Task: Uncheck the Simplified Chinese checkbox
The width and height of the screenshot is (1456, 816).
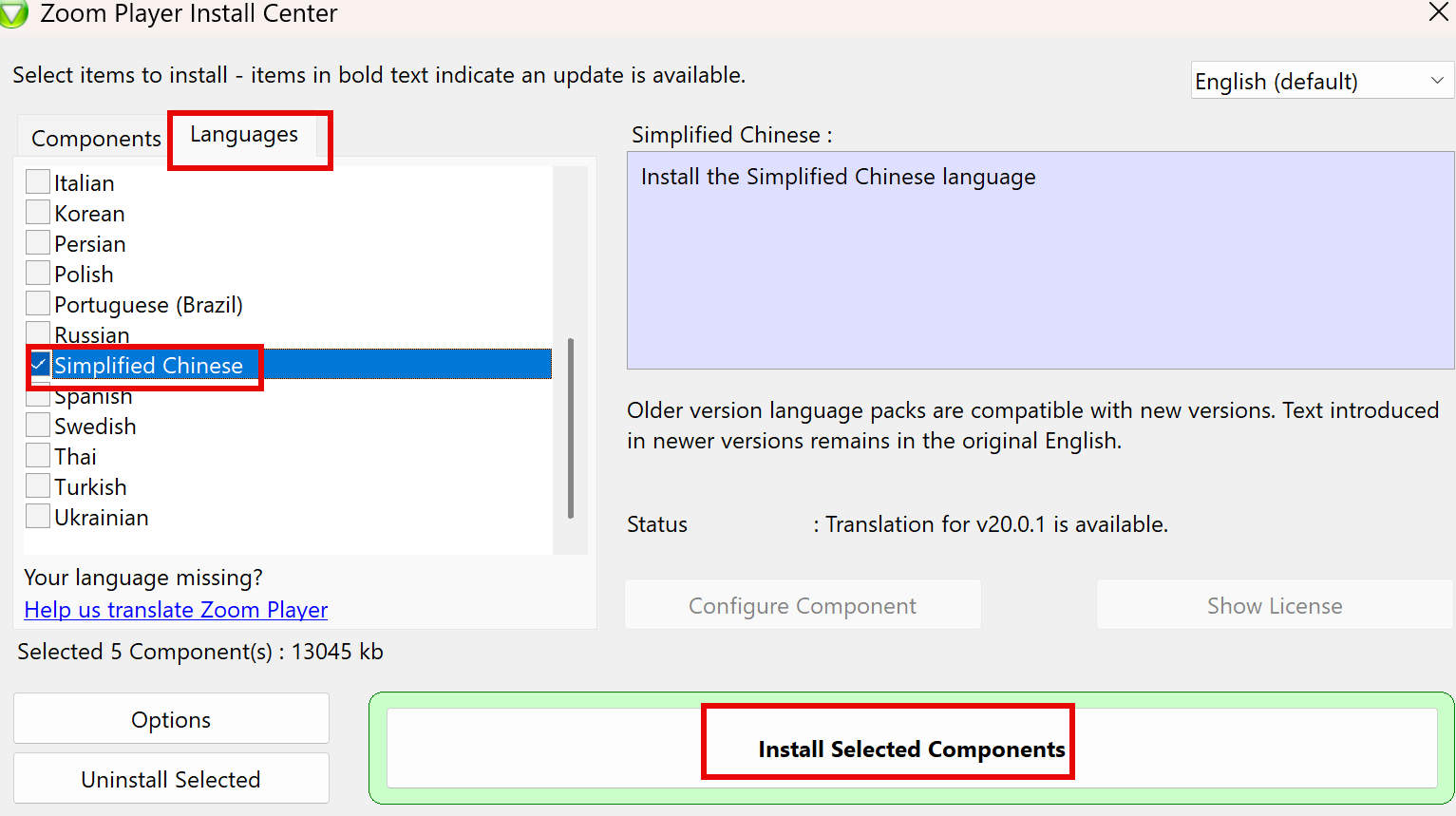Action: 40,365
